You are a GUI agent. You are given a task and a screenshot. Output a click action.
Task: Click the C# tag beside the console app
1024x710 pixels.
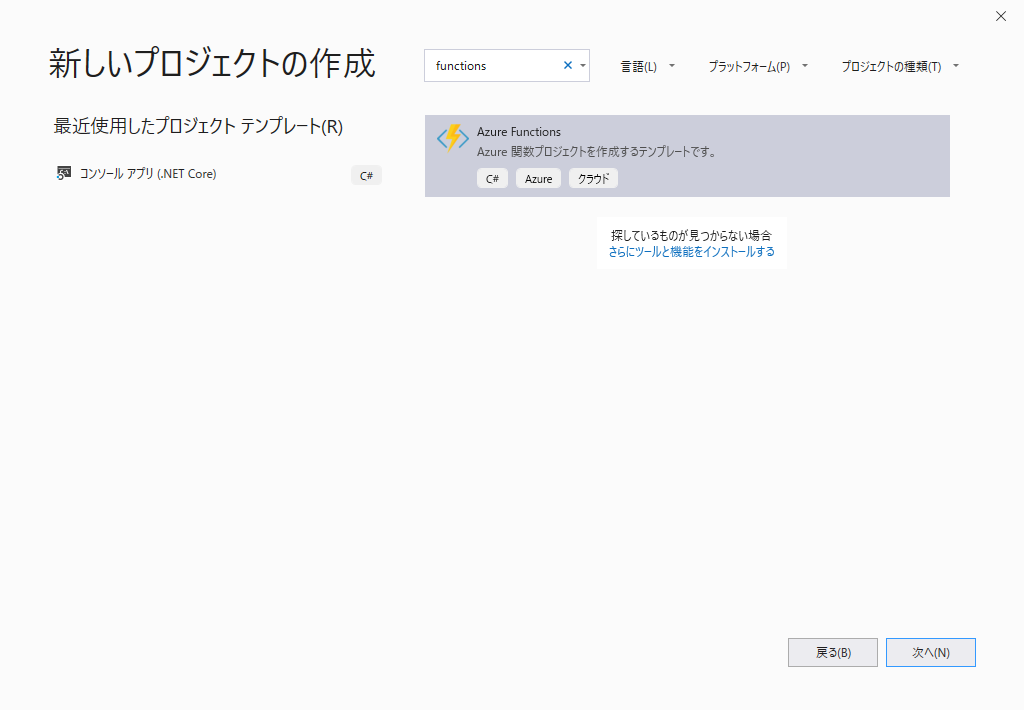click(366, 175)
